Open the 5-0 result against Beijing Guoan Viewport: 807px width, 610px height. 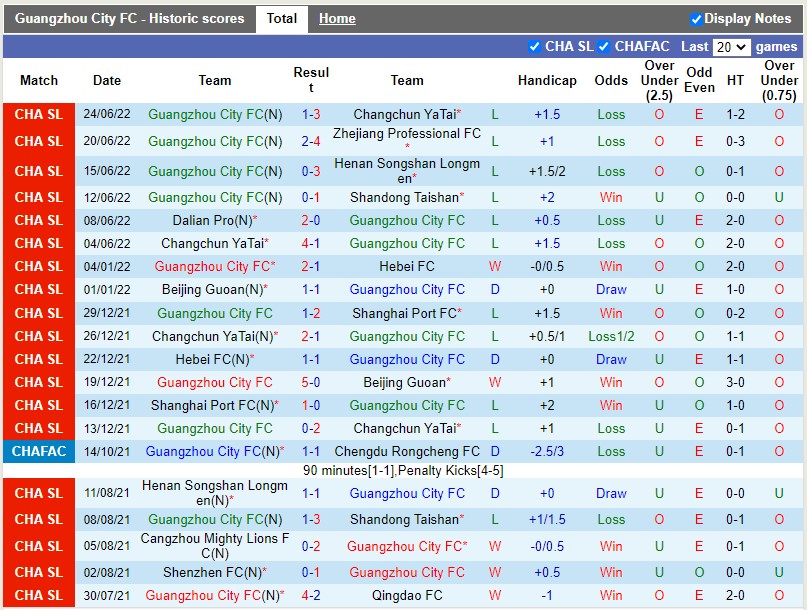311,382
